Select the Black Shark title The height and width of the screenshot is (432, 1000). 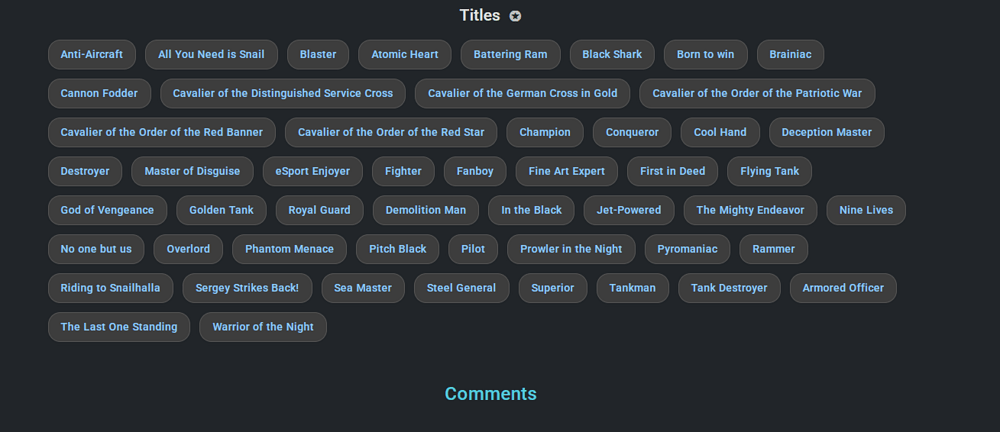612,54
